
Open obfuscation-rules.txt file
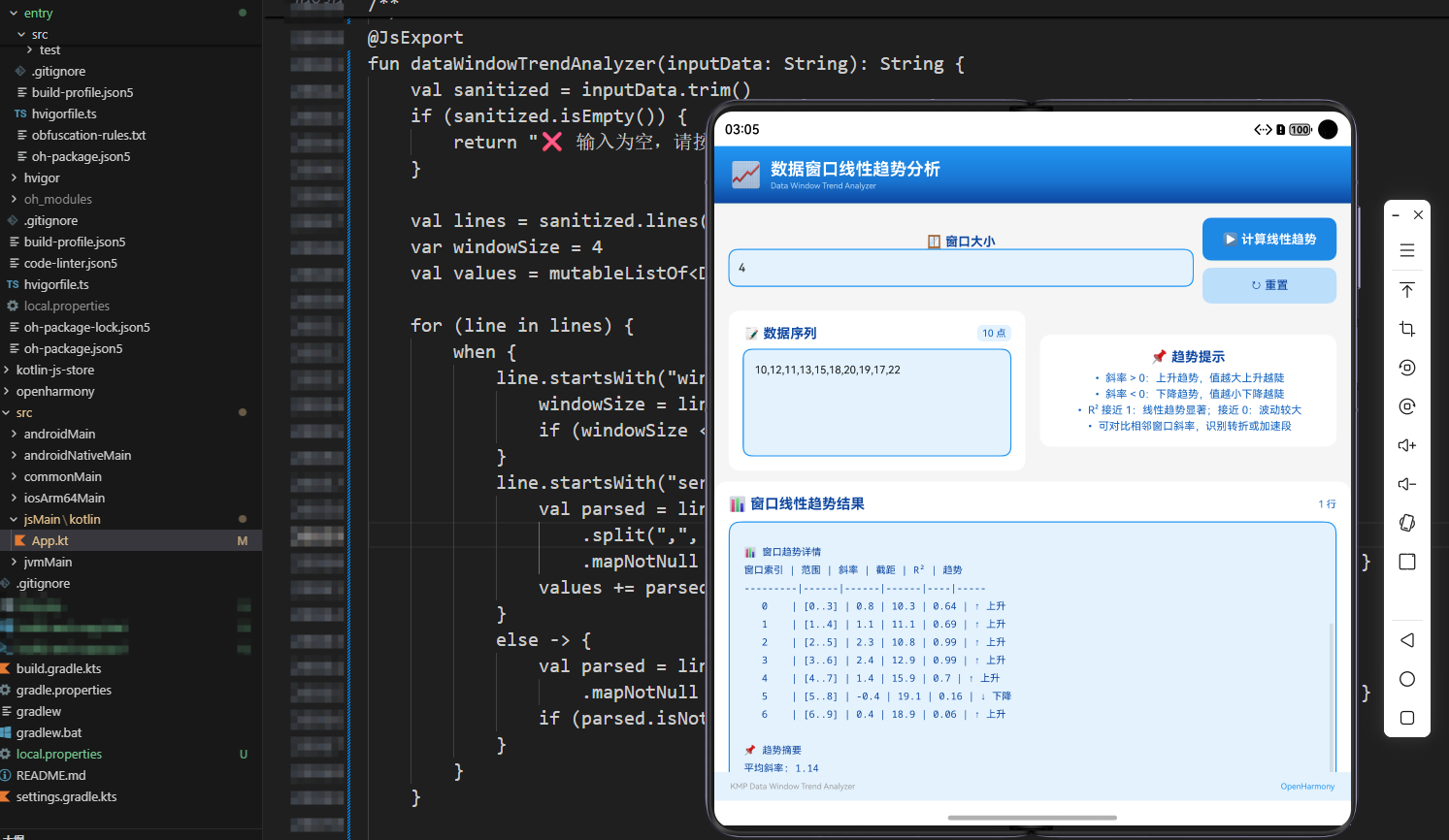88,135
